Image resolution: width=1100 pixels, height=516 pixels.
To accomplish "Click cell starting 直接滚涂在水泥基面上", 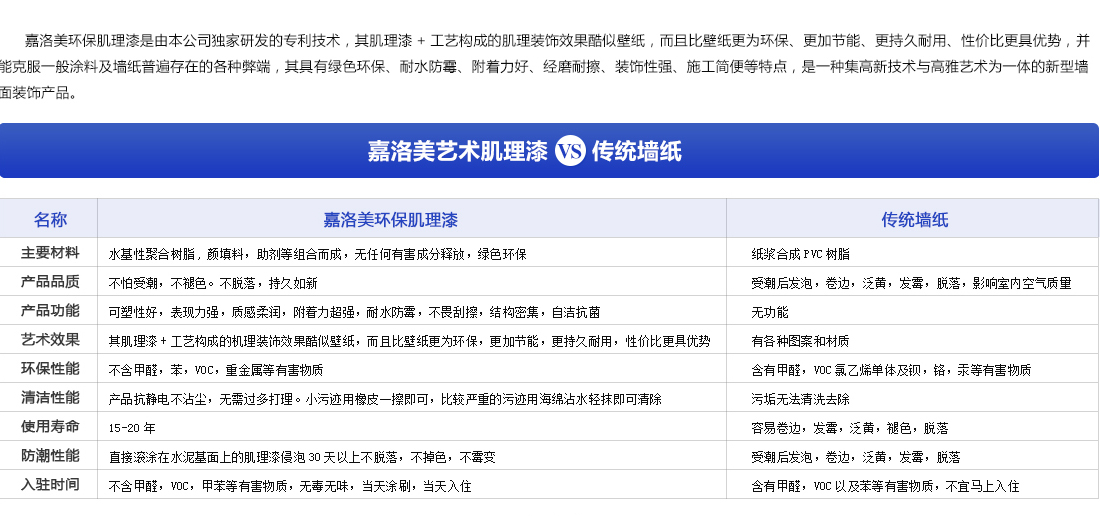I will tap(302, 458).
